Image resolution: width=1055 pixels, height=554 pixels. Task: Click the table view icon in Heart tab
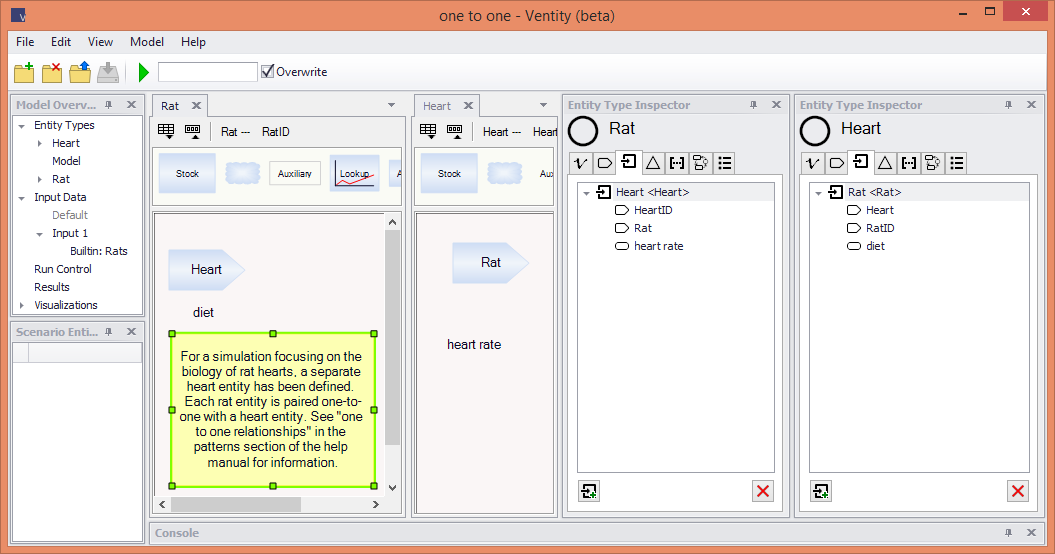pyautogui.click(x=428, y=131)
